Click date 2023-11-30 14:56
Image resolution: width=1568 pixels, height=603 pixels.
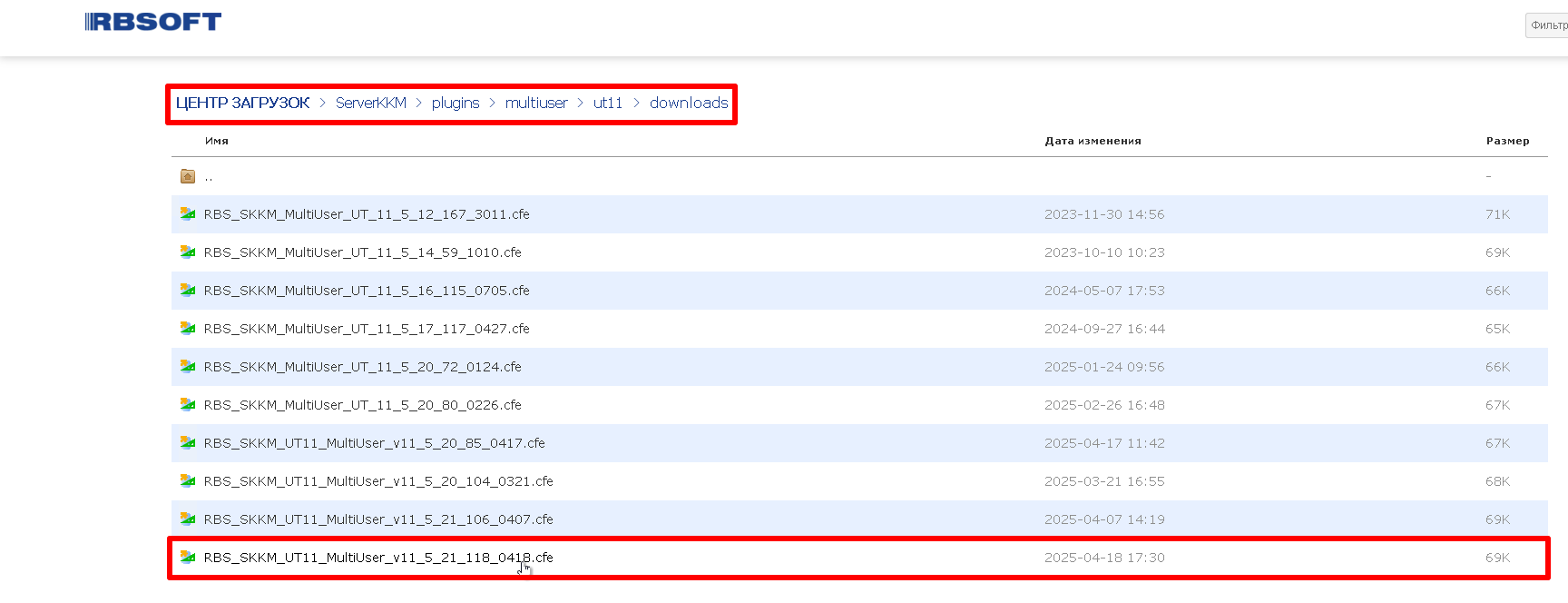1104,214
